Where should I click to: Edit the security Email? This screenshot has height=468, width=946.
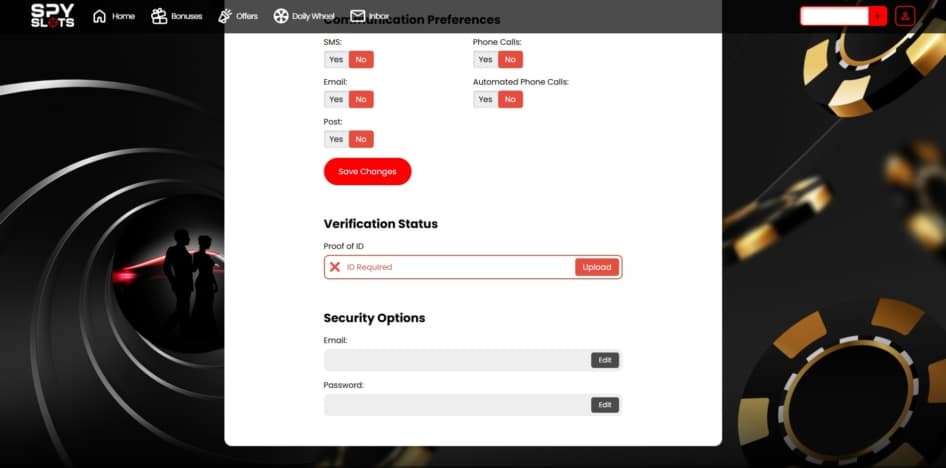click(x=605, y=361)
